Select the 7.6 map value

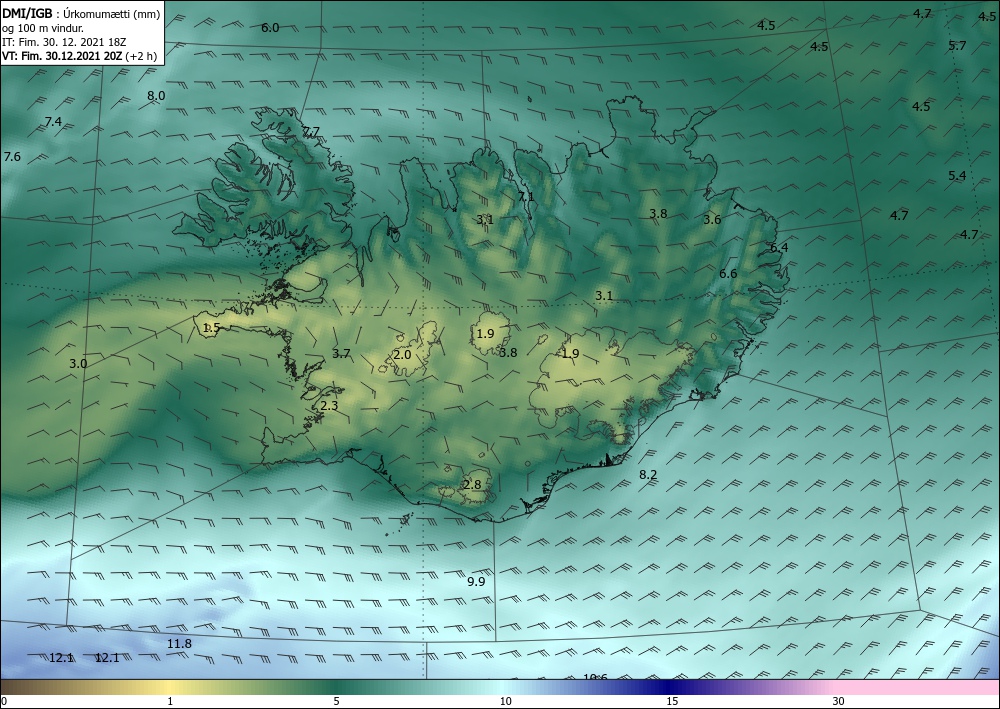(12, 156)
